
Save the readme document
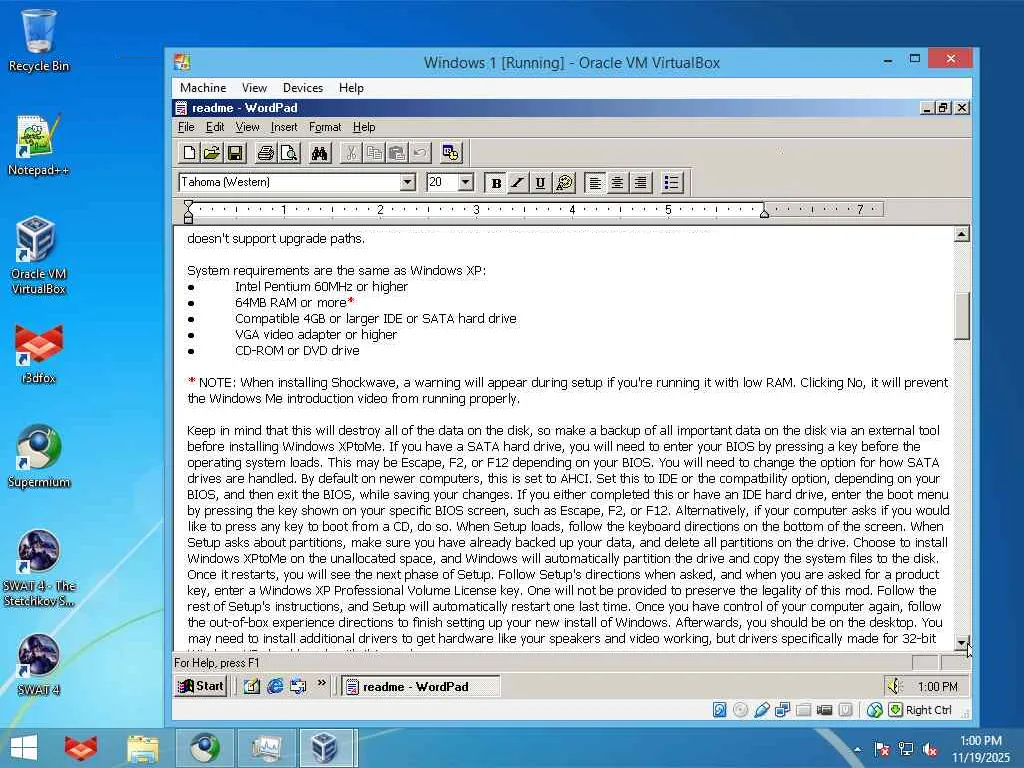[x=235, y=153]
